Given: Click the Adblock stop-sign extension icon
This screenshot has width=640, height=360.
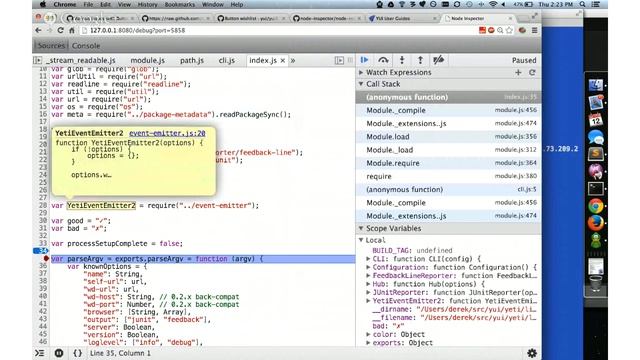Looking at the screenshot, I should point(491,30).
